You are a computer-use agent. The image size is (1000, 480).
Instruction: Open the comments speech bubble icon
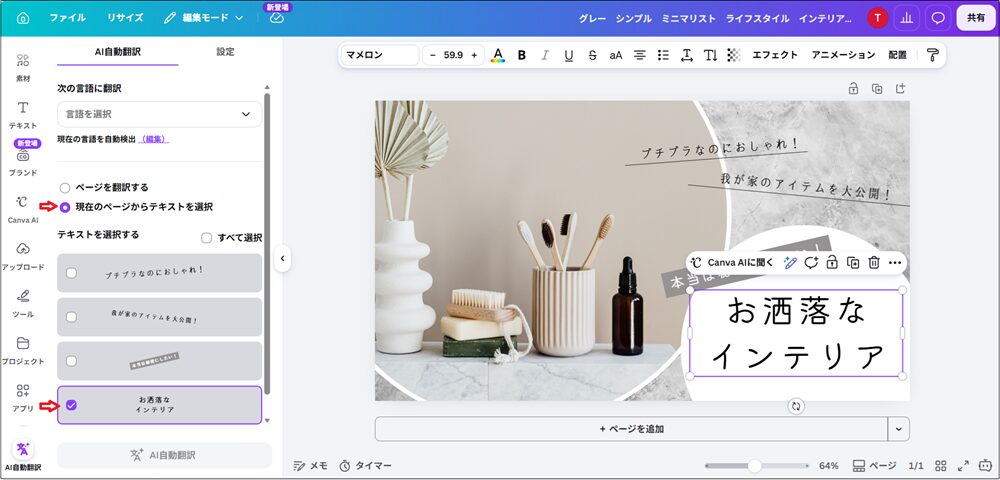coord(938,18)
